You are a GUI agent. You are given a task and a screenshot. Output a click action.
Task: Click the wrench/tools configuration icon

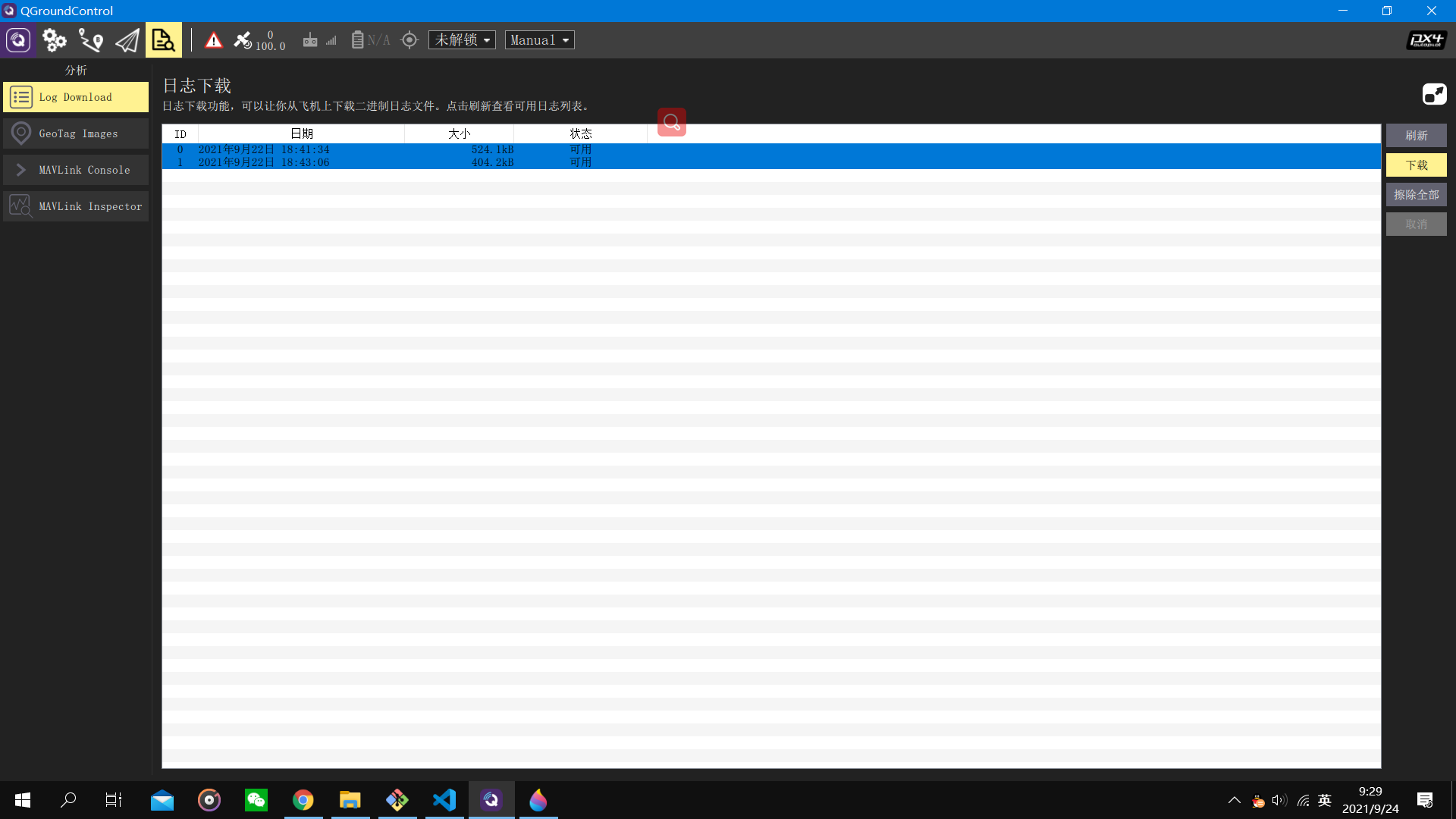pos(54,40)
